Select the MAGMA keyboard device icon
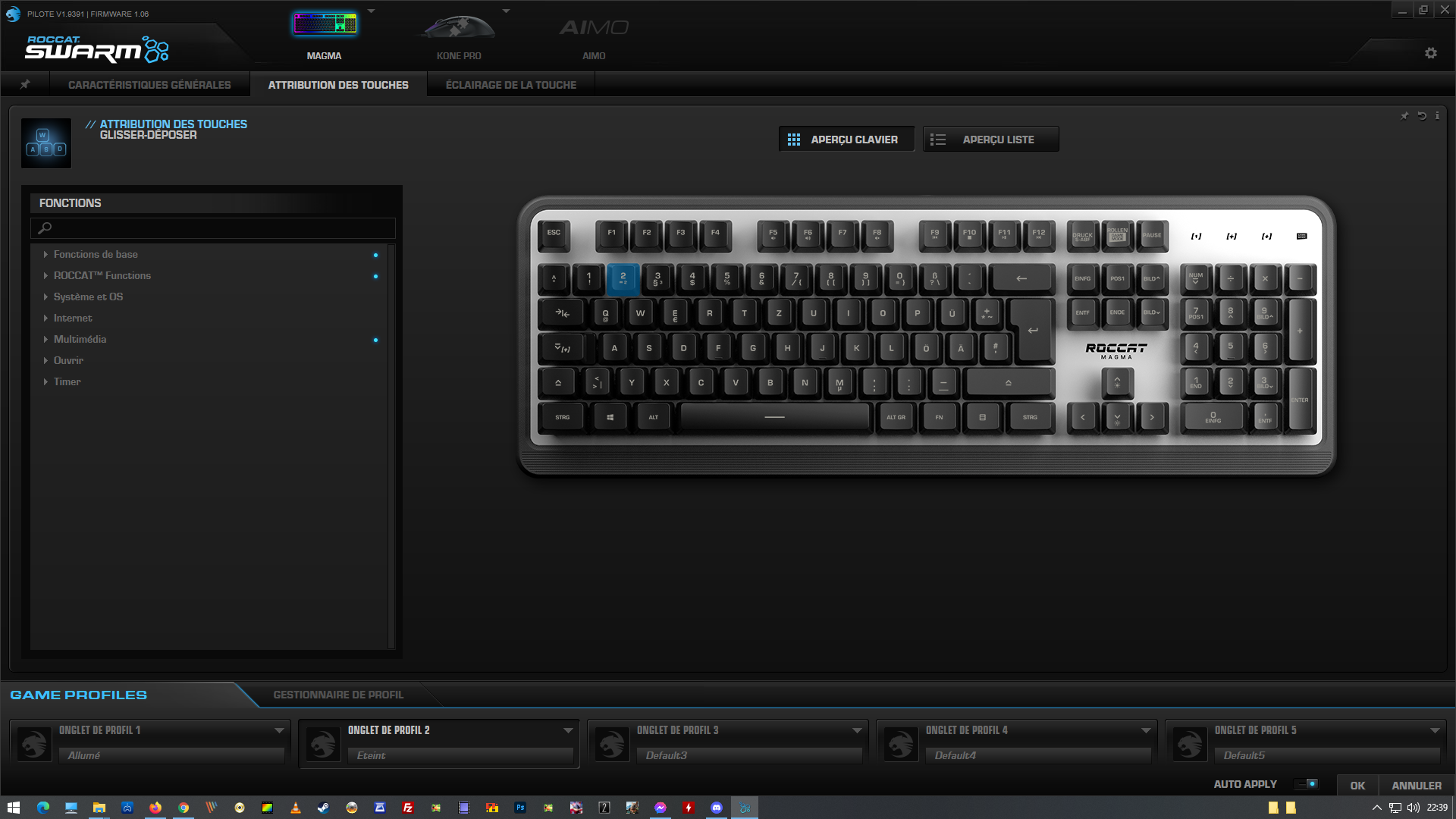Screen dimensions: 1456x819 coord(325,25)
